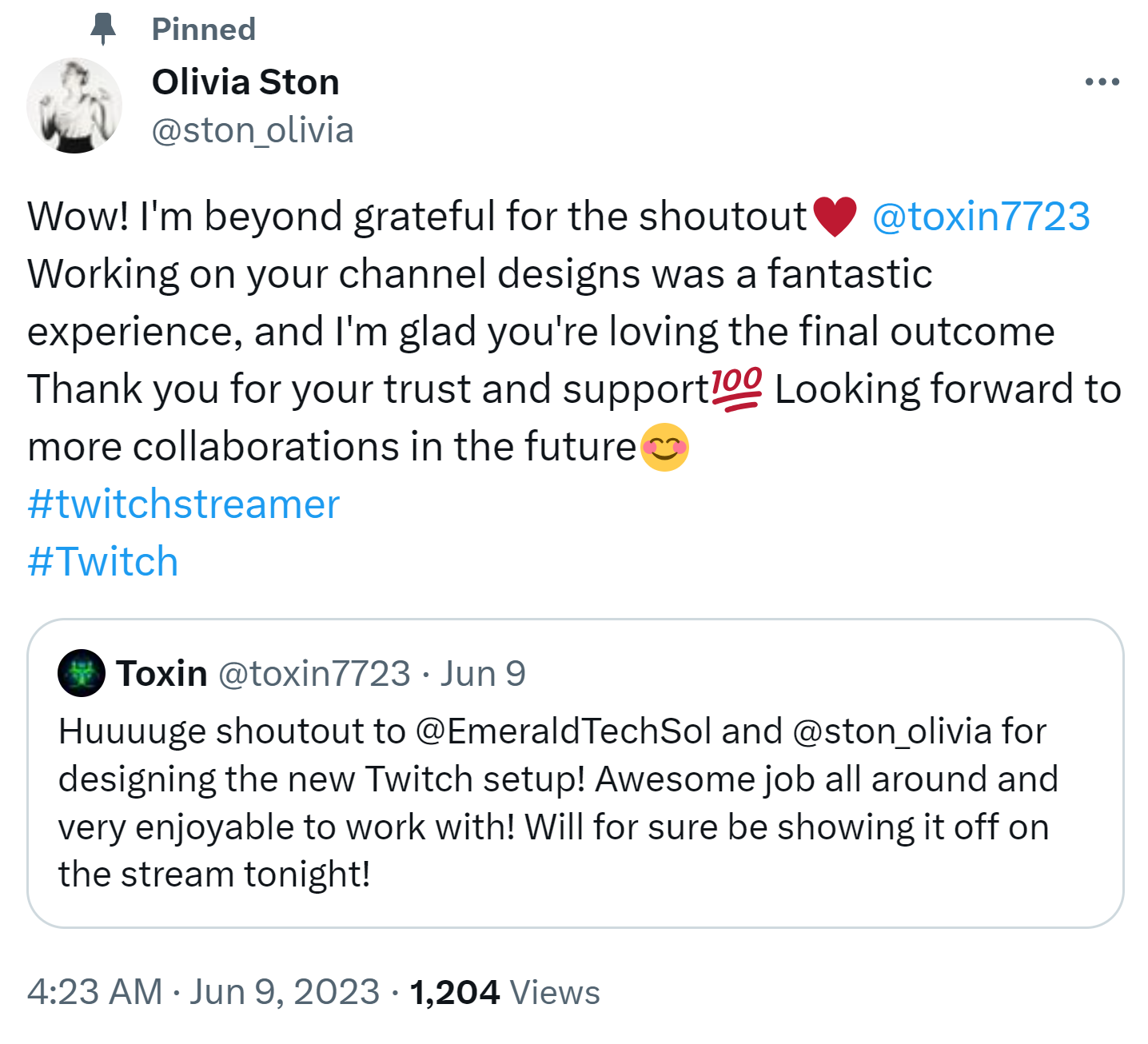This screenshot has width=1148, height=1044.
Task: Open Olivia Ston's profile picture
Action: (x=74, y=106)
